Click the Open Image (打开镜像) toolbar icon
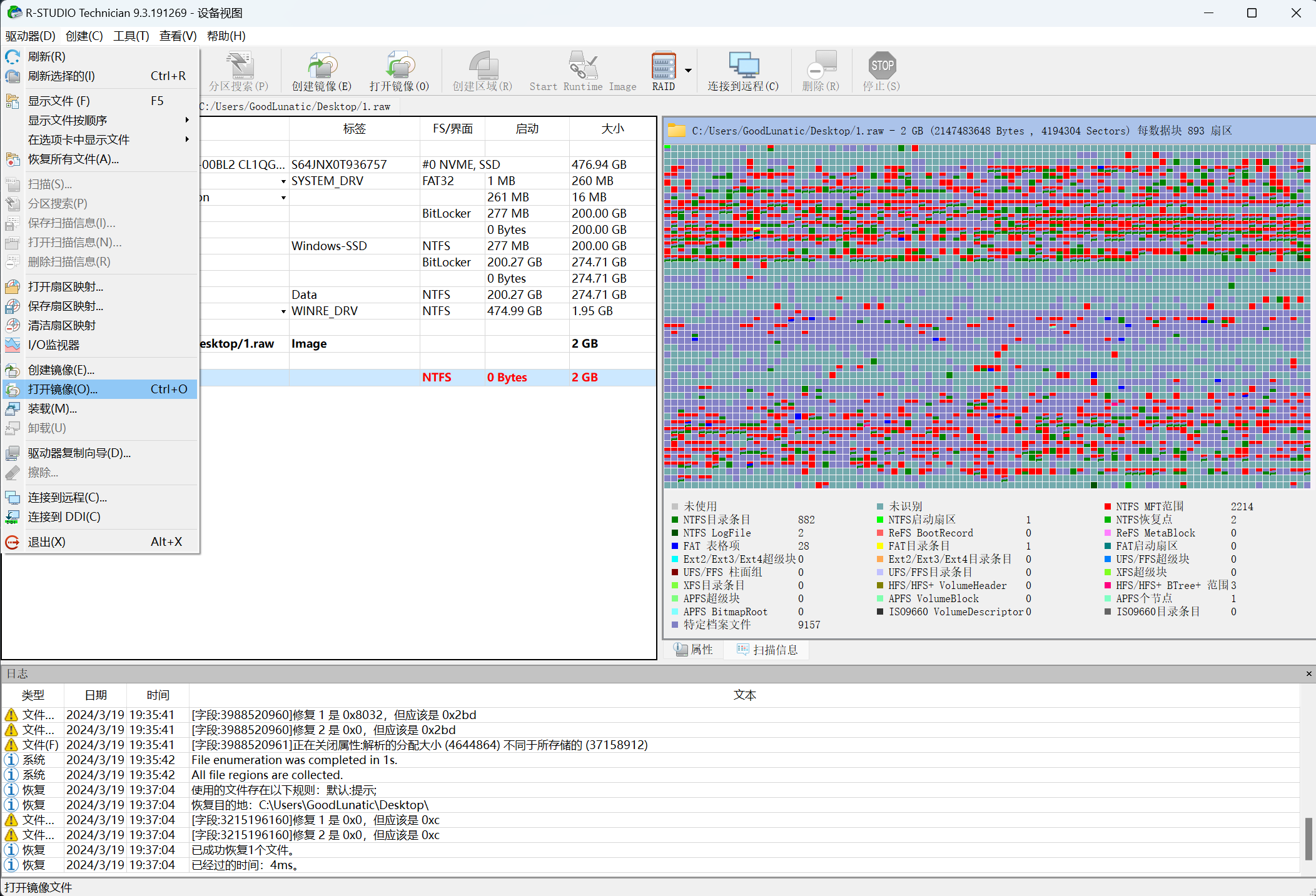The height and width of the screenshot is (896, 1316). coord(399,71)
